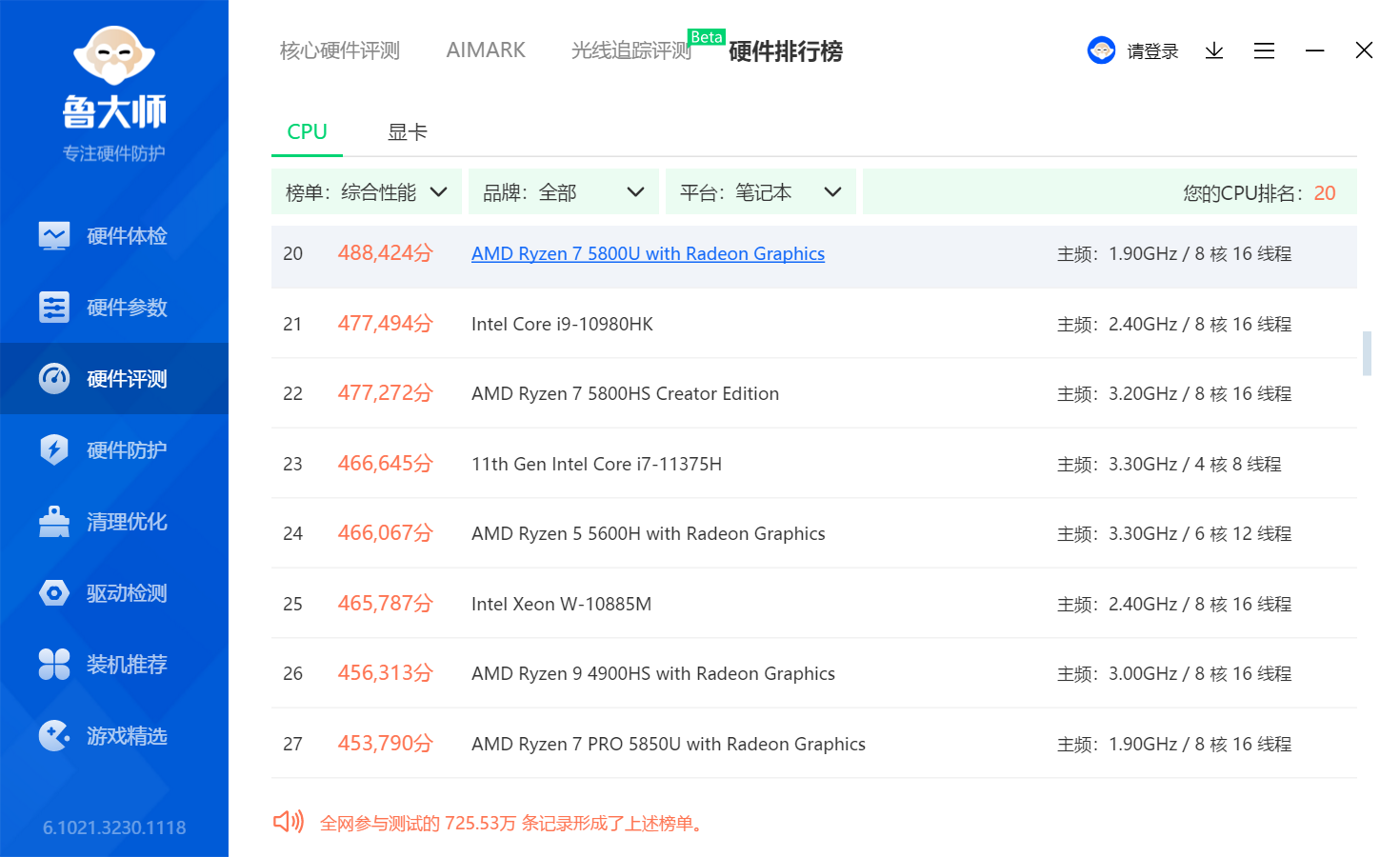This screenshot has width=1400, height=857.
Task: Click rank number 23
Action: point(292,465)
